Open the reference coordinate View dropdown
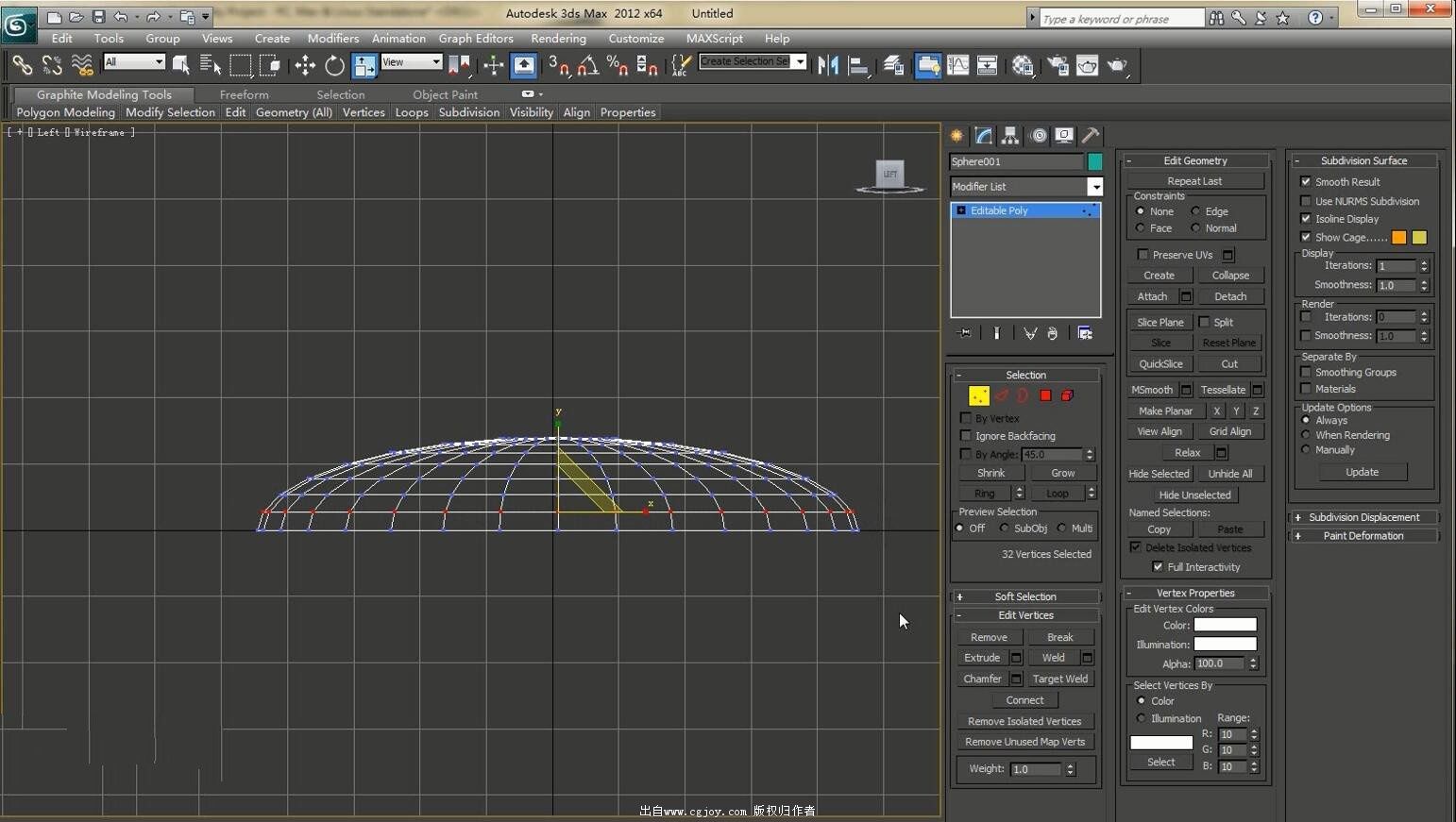The image size is (1456, 822). click(x=436, y=61)
